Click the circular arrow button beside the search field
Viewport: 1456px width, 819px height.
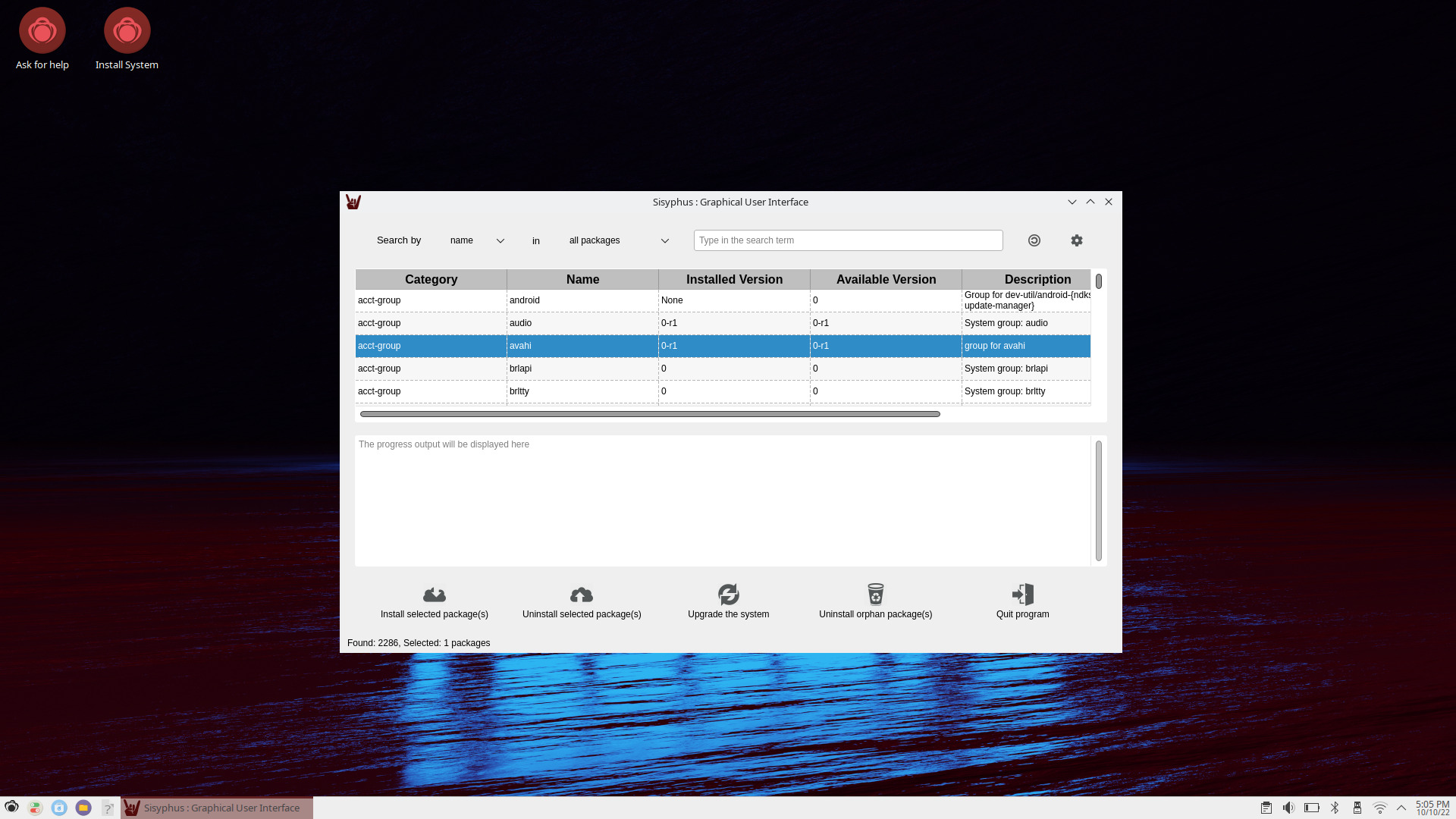click(1034, 240)
